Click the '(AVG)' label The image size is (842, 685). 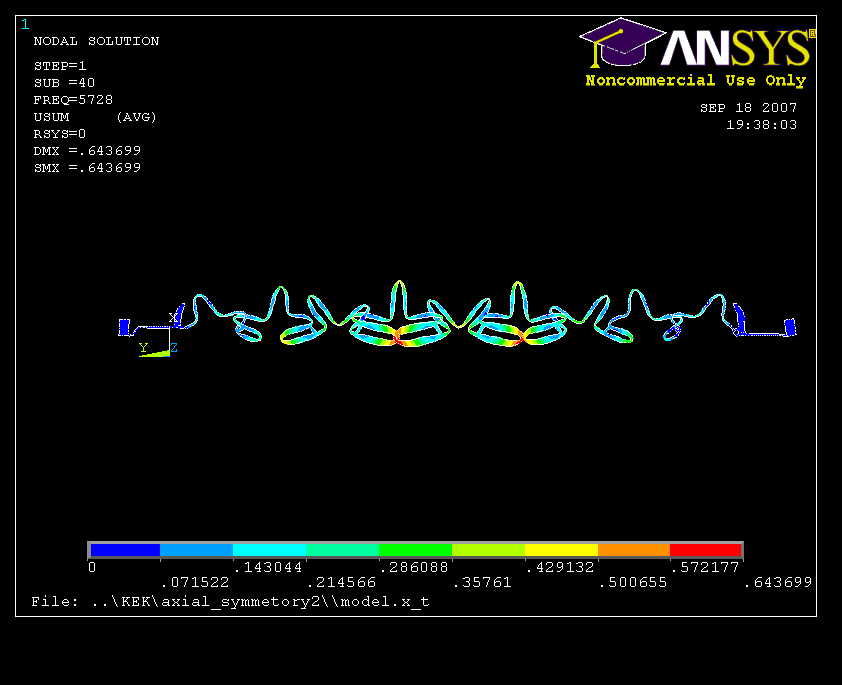pyautogui.click(x=136, y=117)
